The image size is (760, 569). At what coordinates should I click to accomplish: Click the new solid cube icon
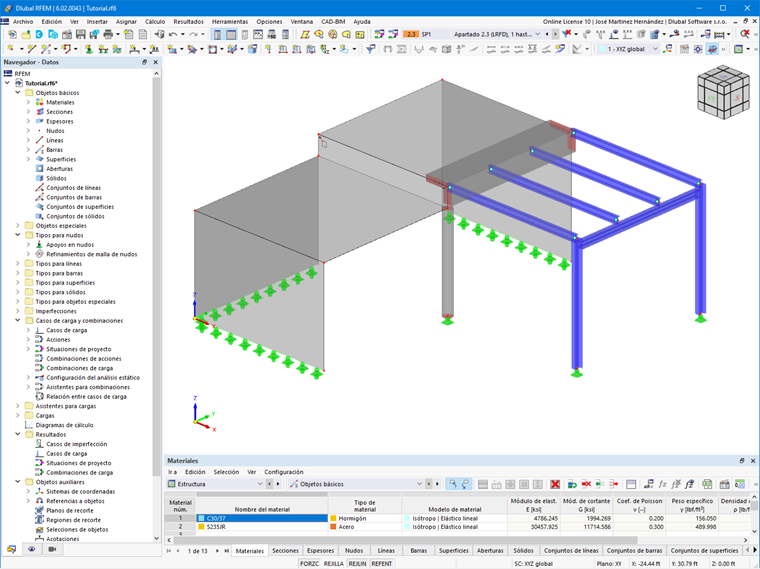252,49
